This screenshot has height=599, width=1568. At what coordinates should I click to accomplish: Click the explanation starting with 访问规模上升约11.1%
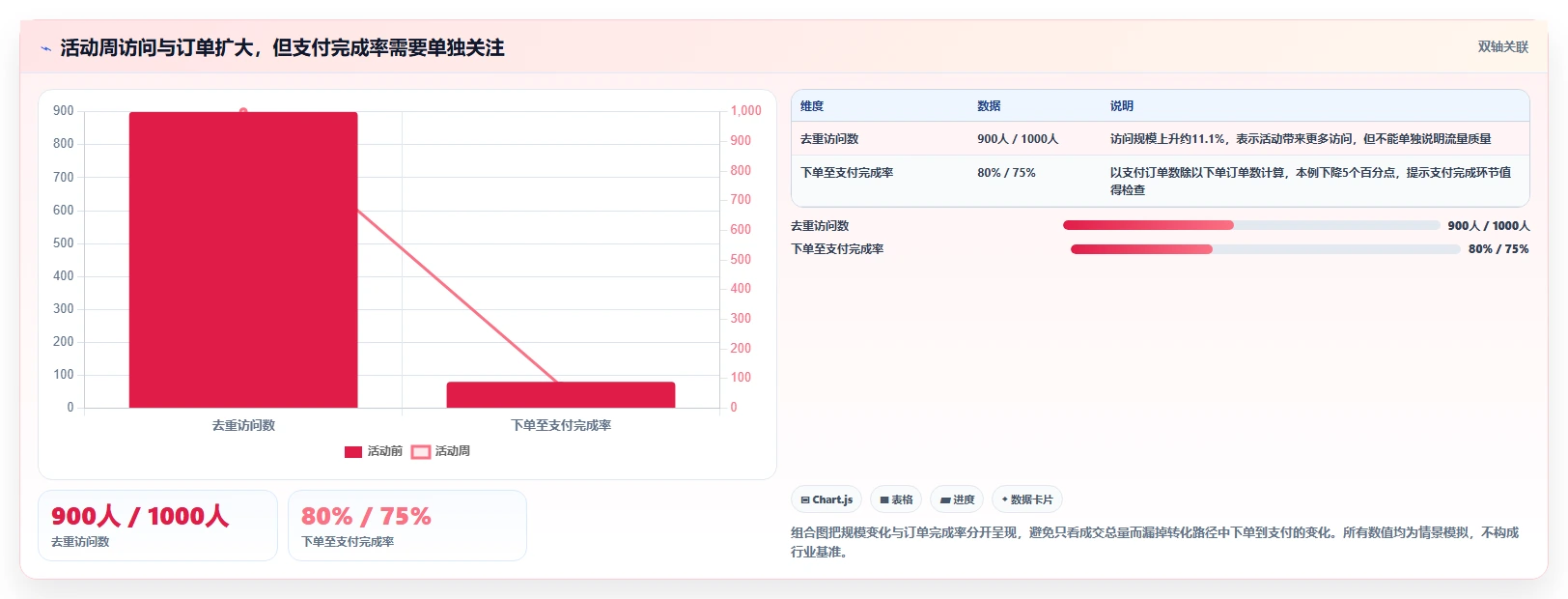pos(1301,139)
